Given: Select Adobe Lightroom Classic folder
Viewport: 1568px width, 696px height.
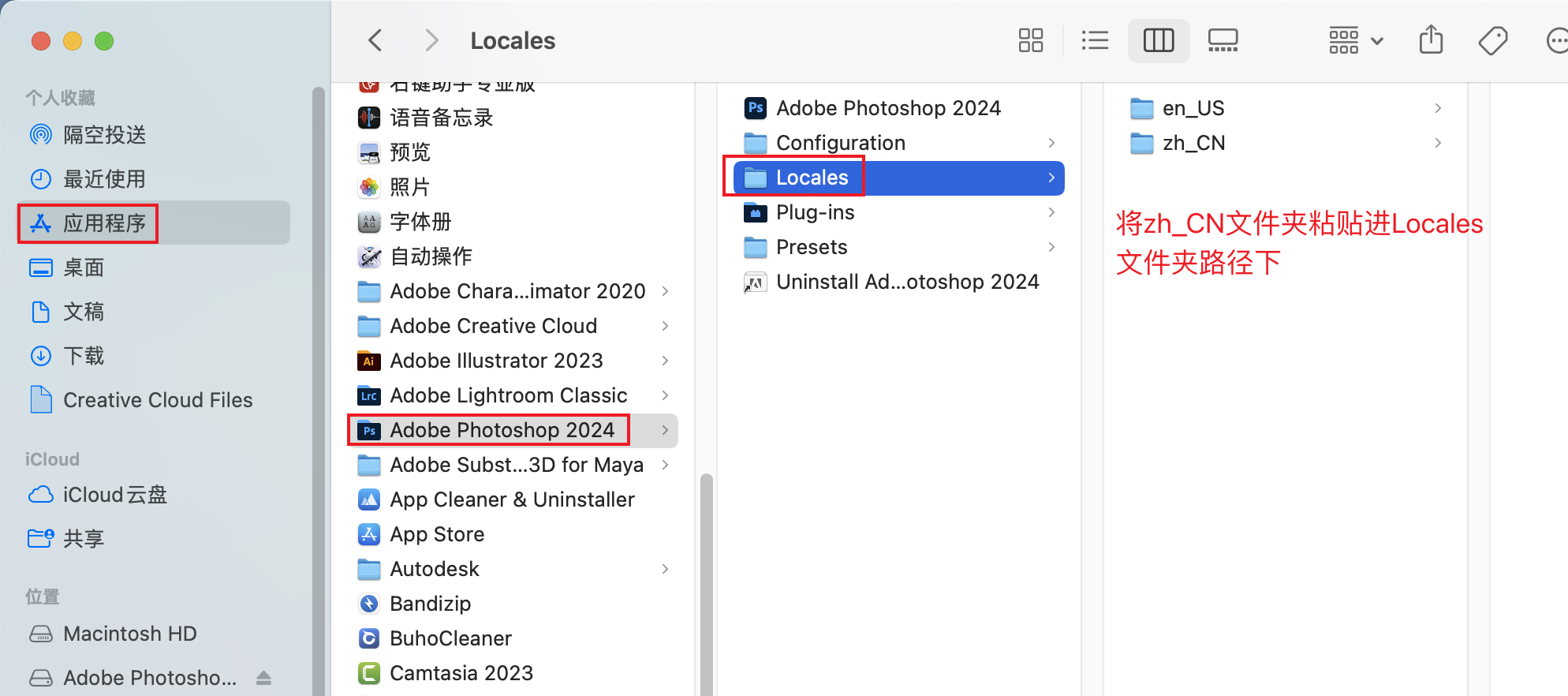Looking at the screenshot, I should [513, 395].
